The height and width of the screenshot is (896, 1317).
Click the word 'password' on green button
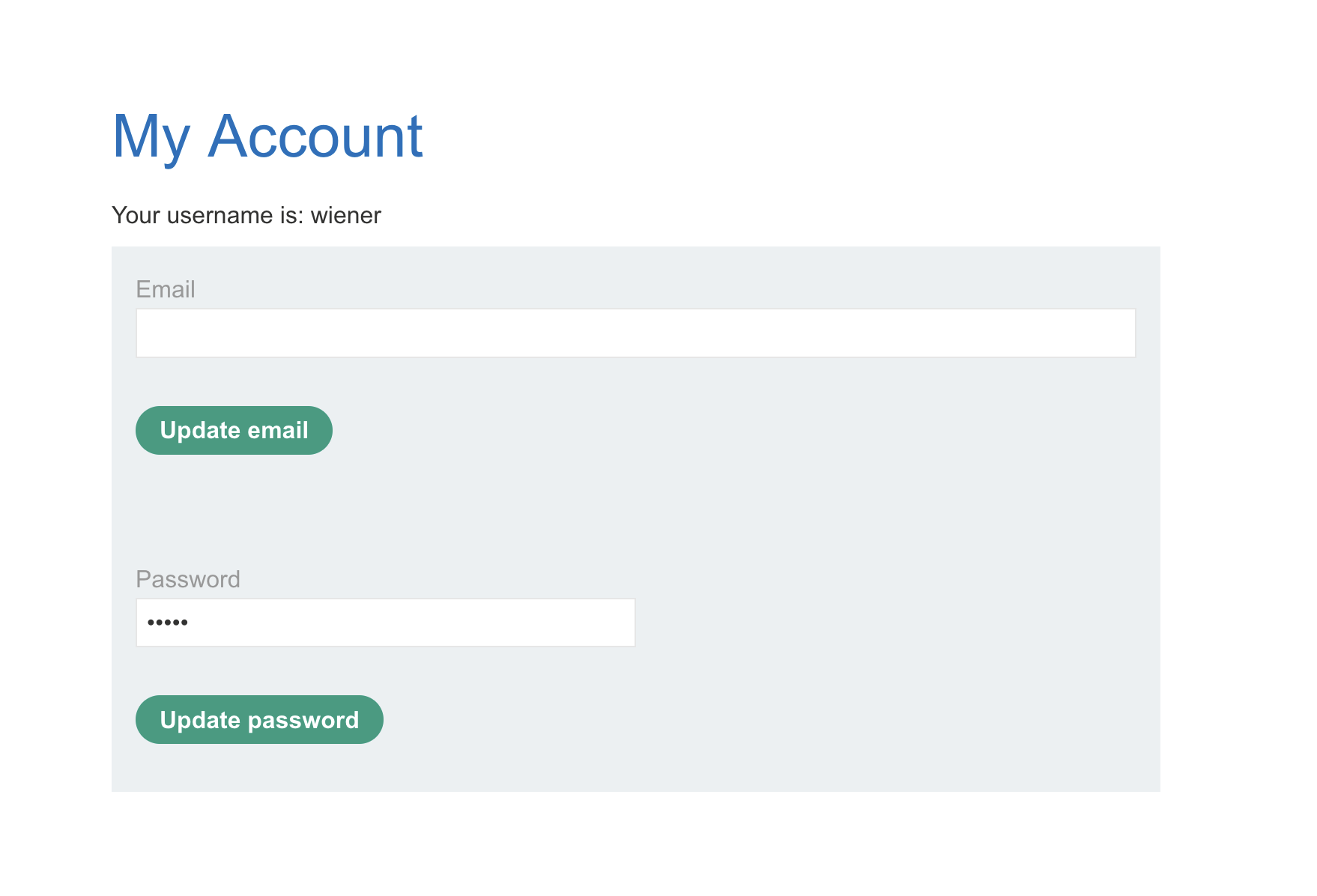pos(303,721)
